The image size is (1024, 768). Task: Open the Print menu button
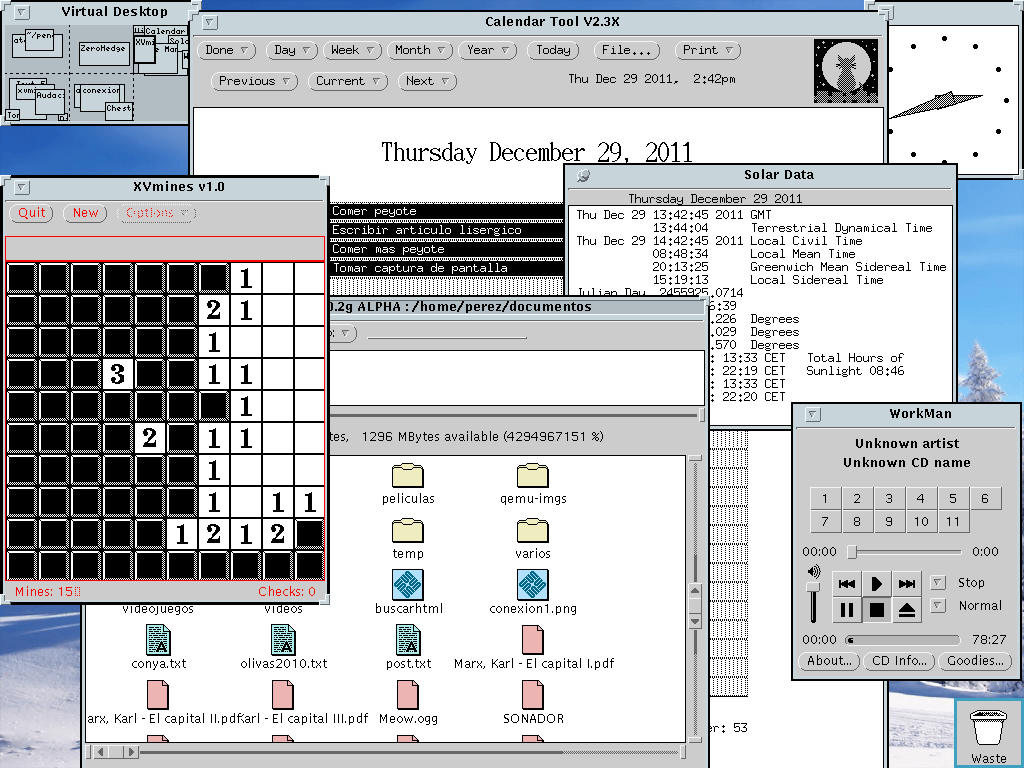click(707, 50)
